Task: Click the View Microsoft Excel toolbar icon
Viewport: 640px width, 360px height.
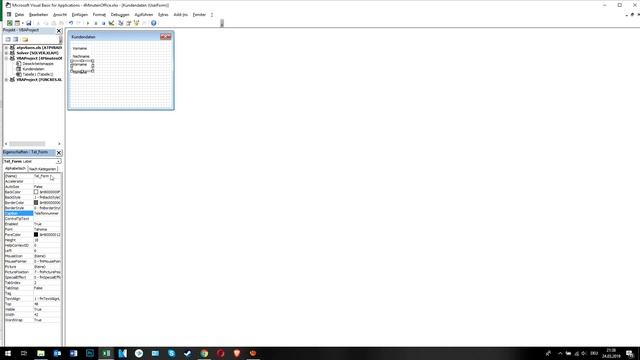Action: [9, 23]
